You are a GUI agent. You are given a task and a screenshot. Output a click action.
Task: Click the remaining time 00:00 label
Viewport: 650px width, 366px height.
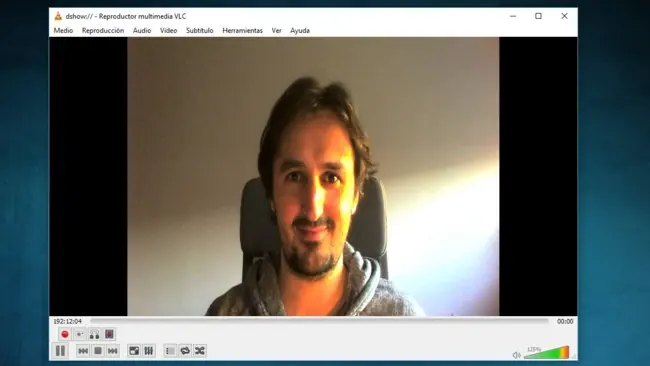click(x=565, y=321)
